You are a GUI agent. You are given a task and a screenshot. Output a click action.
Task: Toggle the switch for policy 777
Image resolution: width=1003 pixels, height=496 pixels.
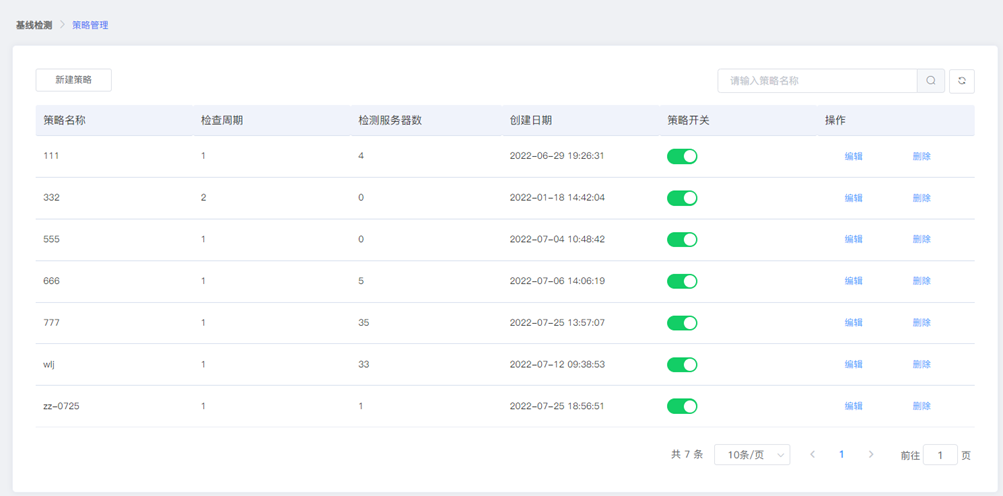click(682, 323)
